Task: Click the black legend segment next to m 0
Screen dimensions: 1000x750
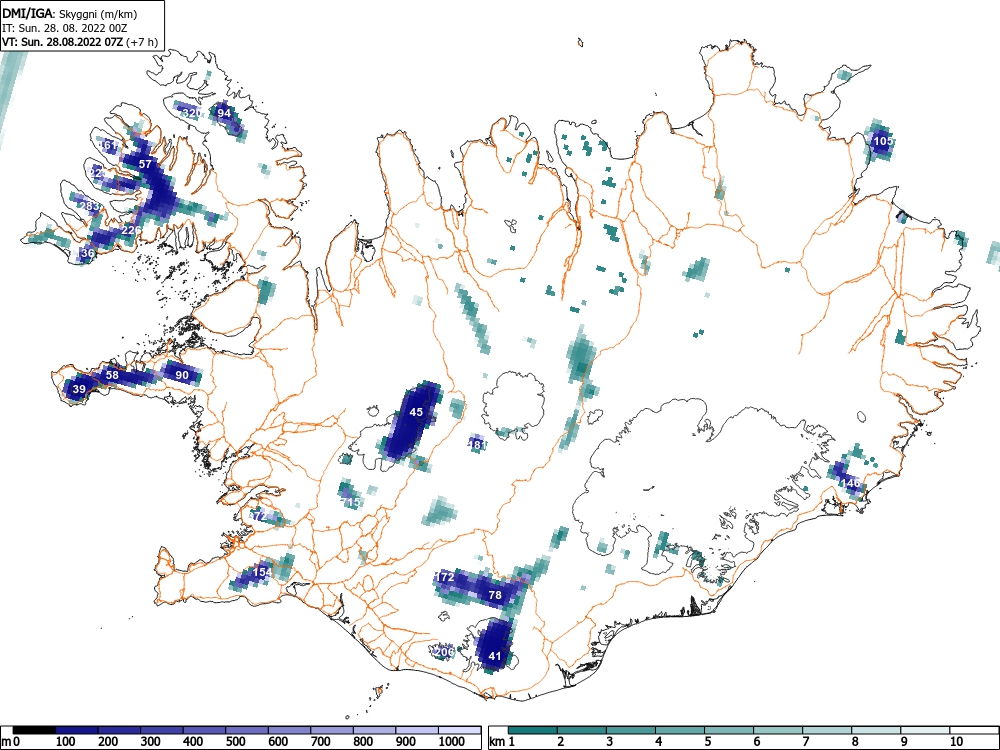Action: pos(34,730)
